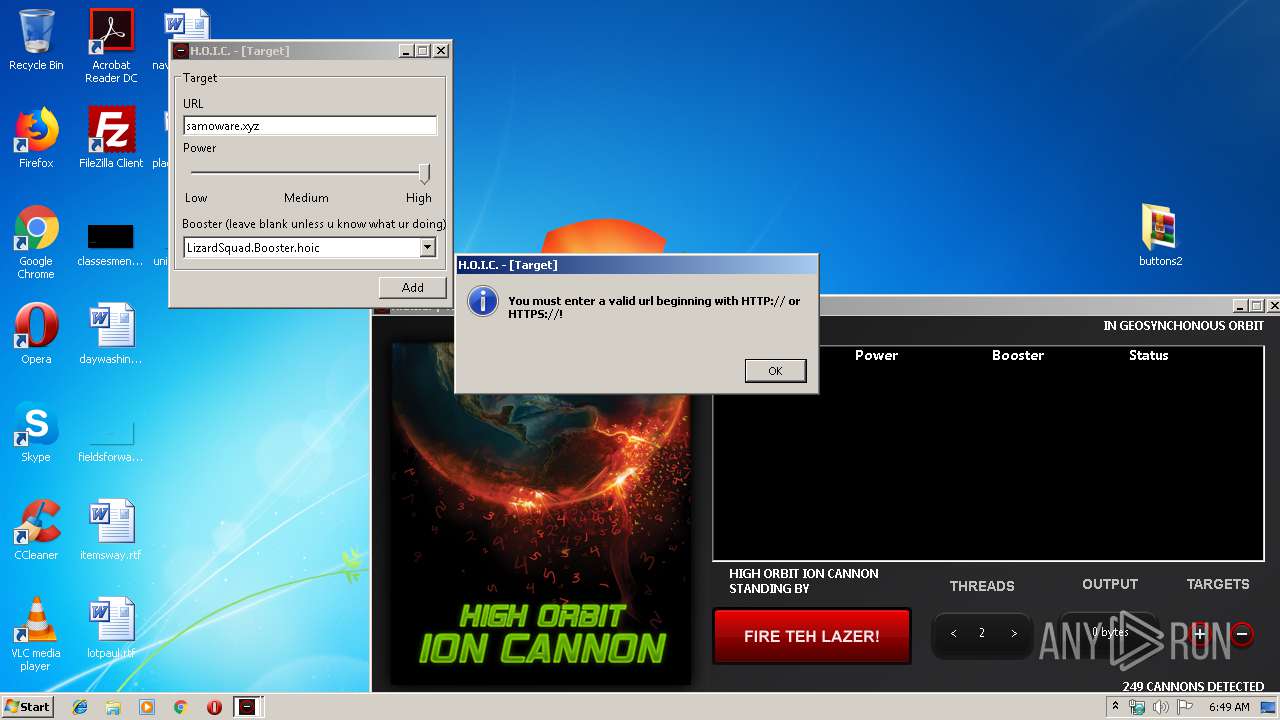The image size is (1280, 720).
Task: Click the High Orbit Ion Cannon poster image
Action: 540,513
